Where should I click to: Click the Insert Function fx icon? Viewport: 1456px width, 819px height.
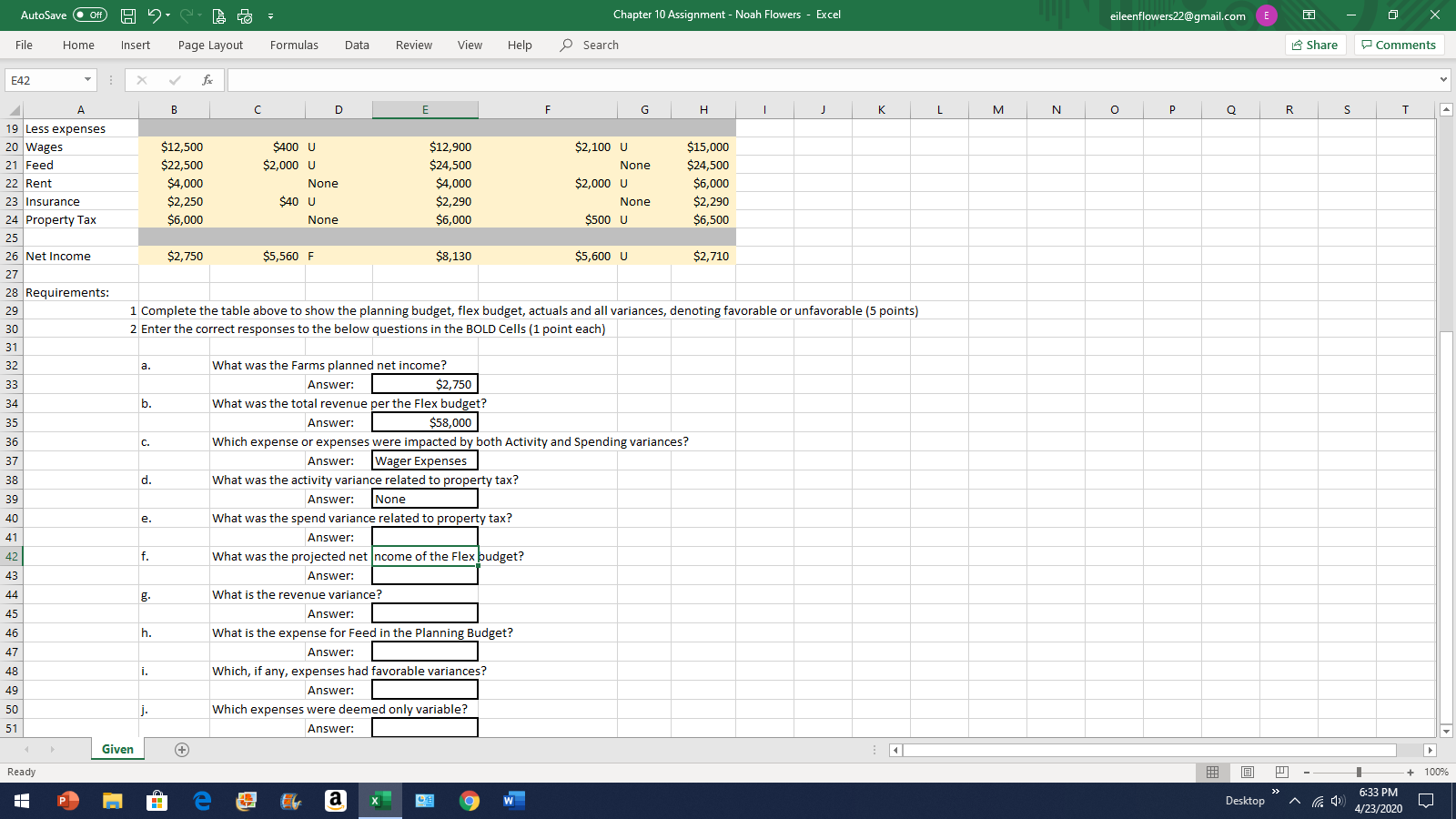point(207,80)
